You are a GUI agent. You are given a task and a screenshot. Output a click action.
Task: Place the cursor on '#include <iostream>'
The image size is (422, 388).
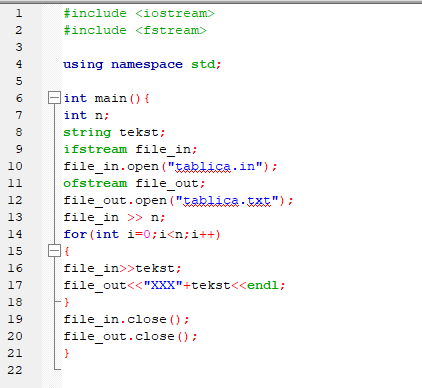click(x=139, y=13)
